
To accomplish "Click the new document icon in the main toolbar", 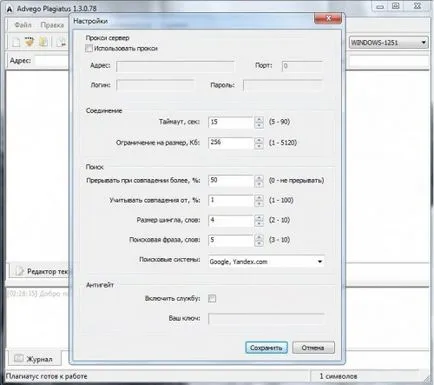I will tap(16, 42).
